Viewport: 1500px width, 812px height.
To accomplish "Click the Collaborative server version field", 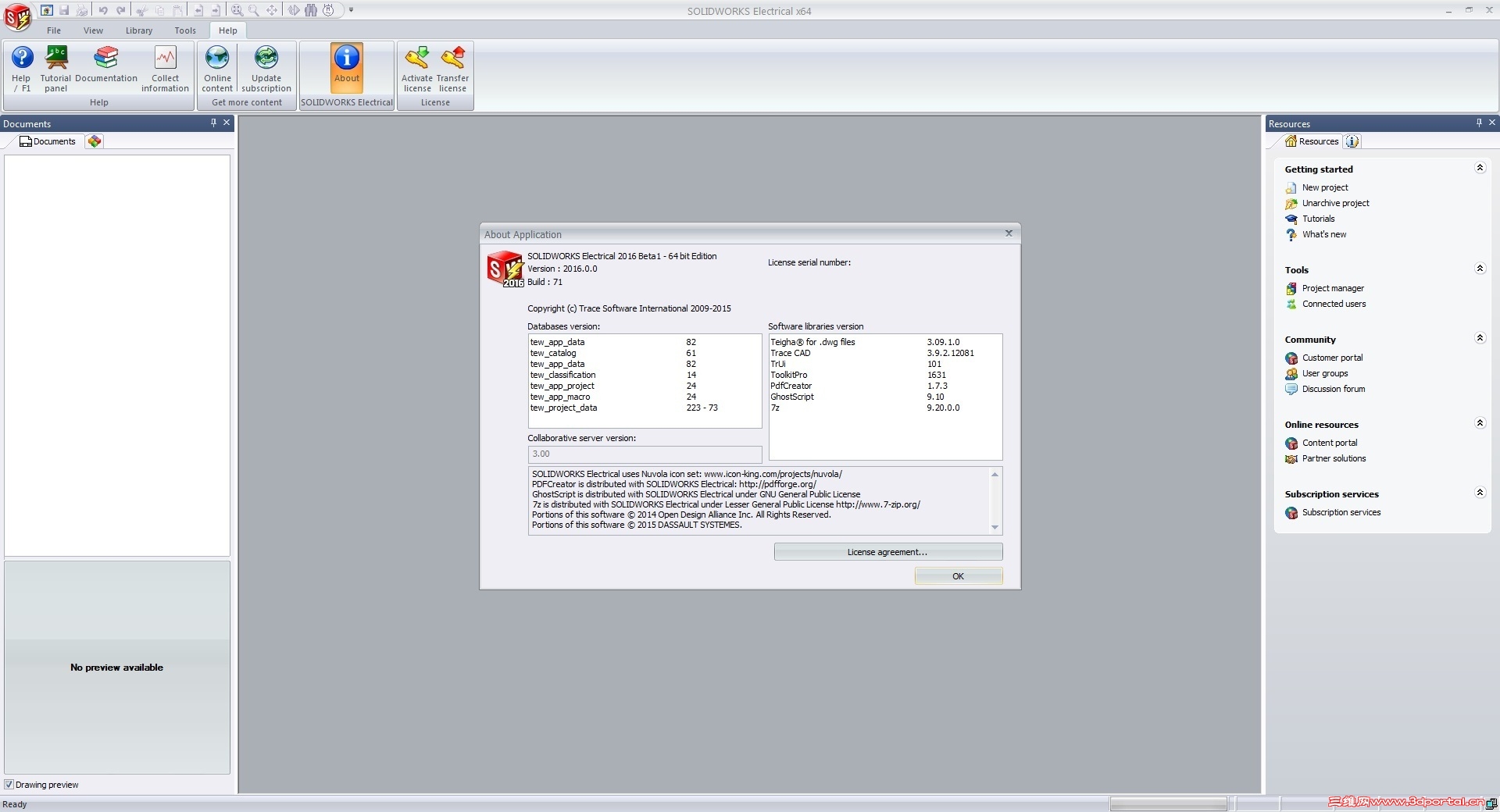I will click(645, 454).
